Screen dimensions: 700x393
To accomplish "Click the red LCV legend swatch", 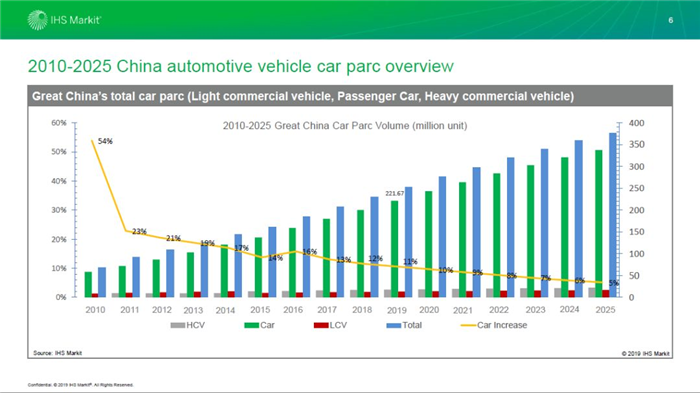I will click(321, 325).
